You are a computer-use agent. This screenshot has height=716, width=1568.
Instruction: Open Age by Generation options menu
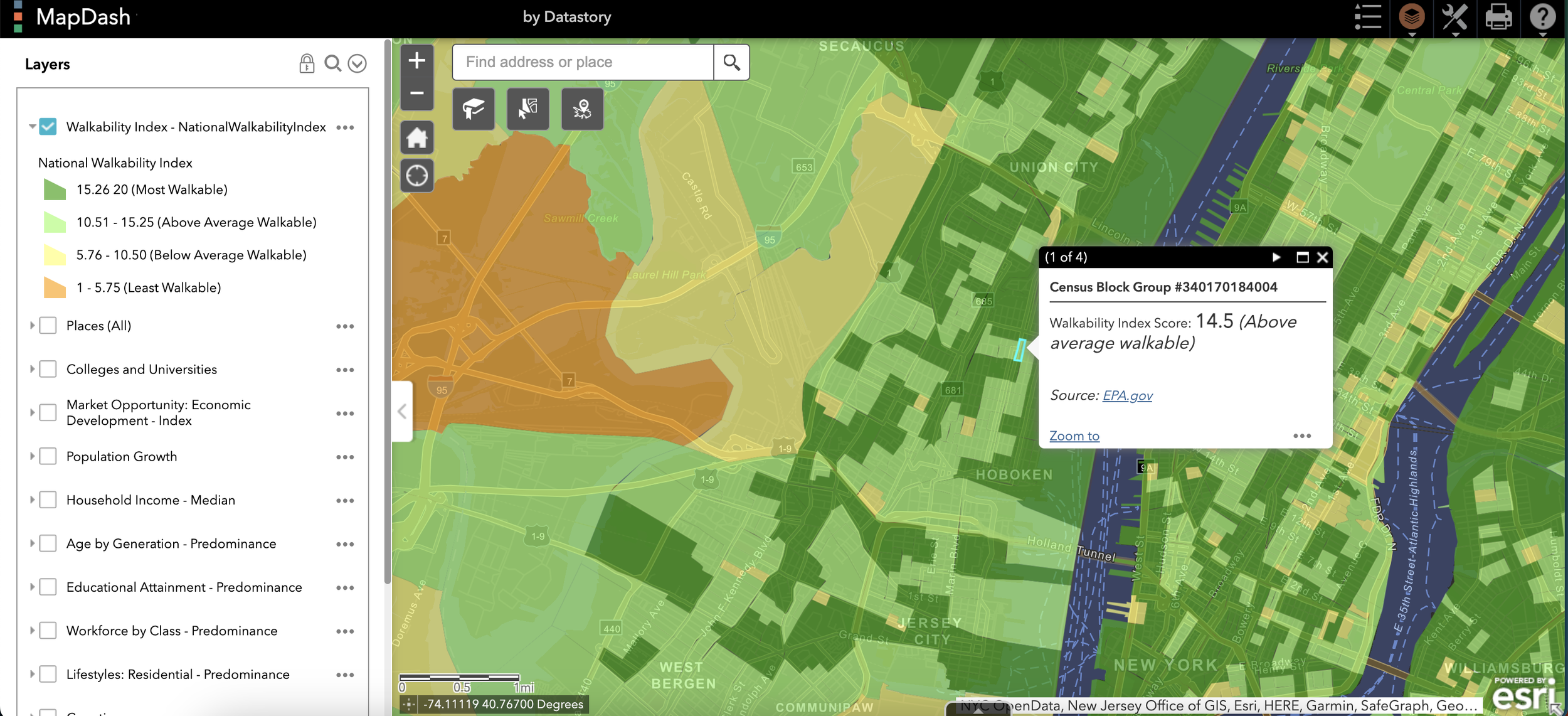pos(345,544)
